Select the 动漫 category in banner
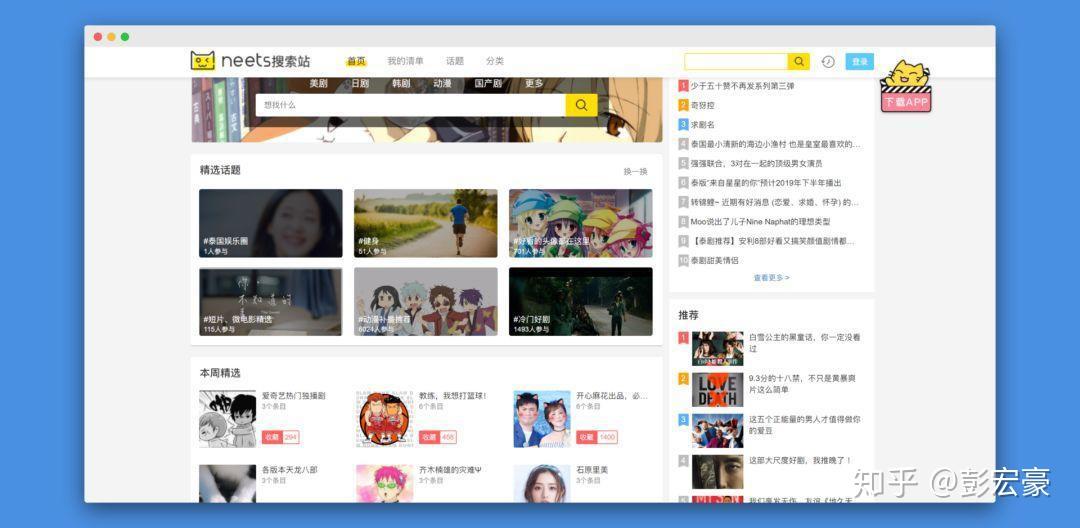 pyautogui.click(x=442, y=83)
